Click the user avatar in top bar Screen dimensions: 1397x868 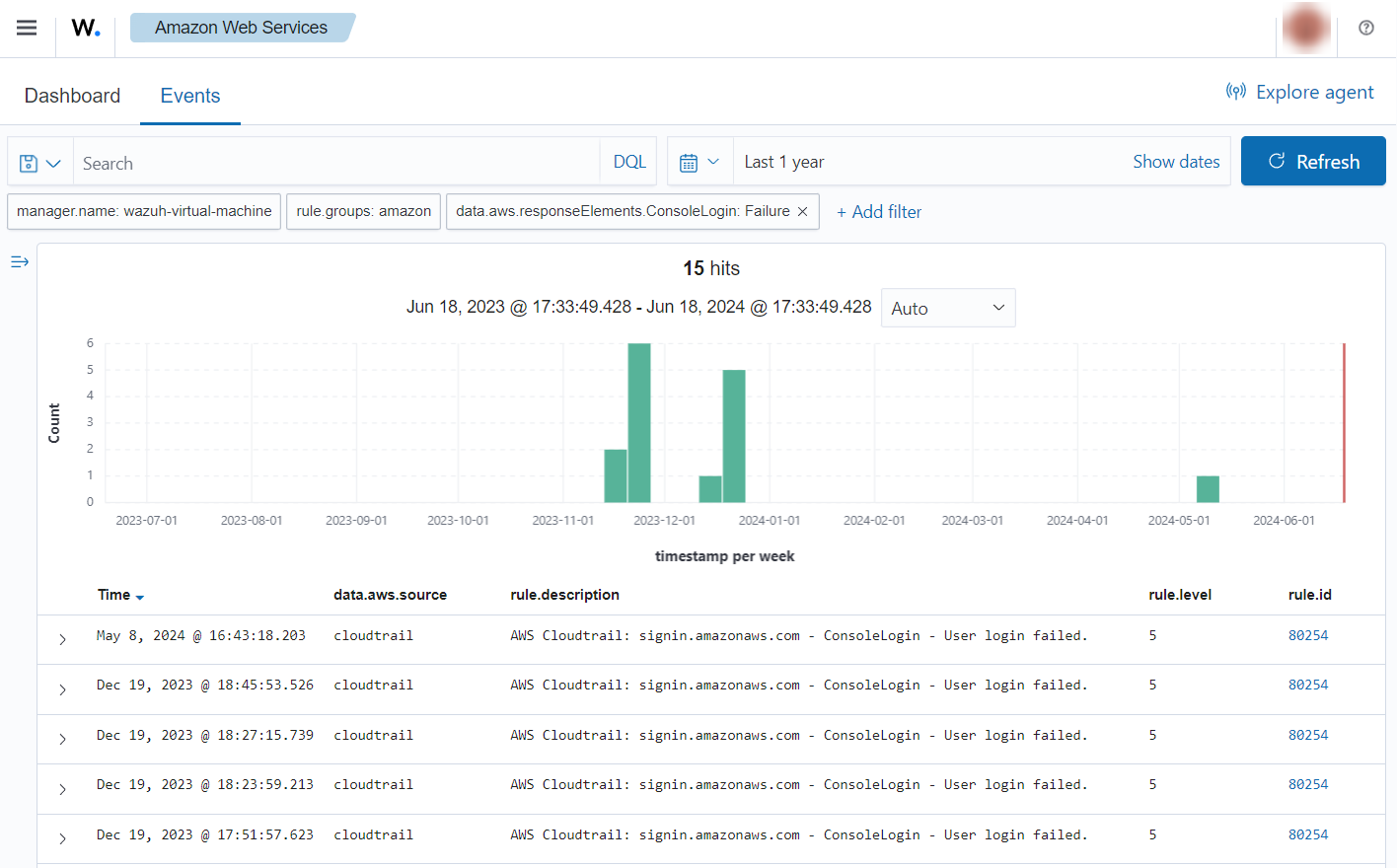(1305, 28)
